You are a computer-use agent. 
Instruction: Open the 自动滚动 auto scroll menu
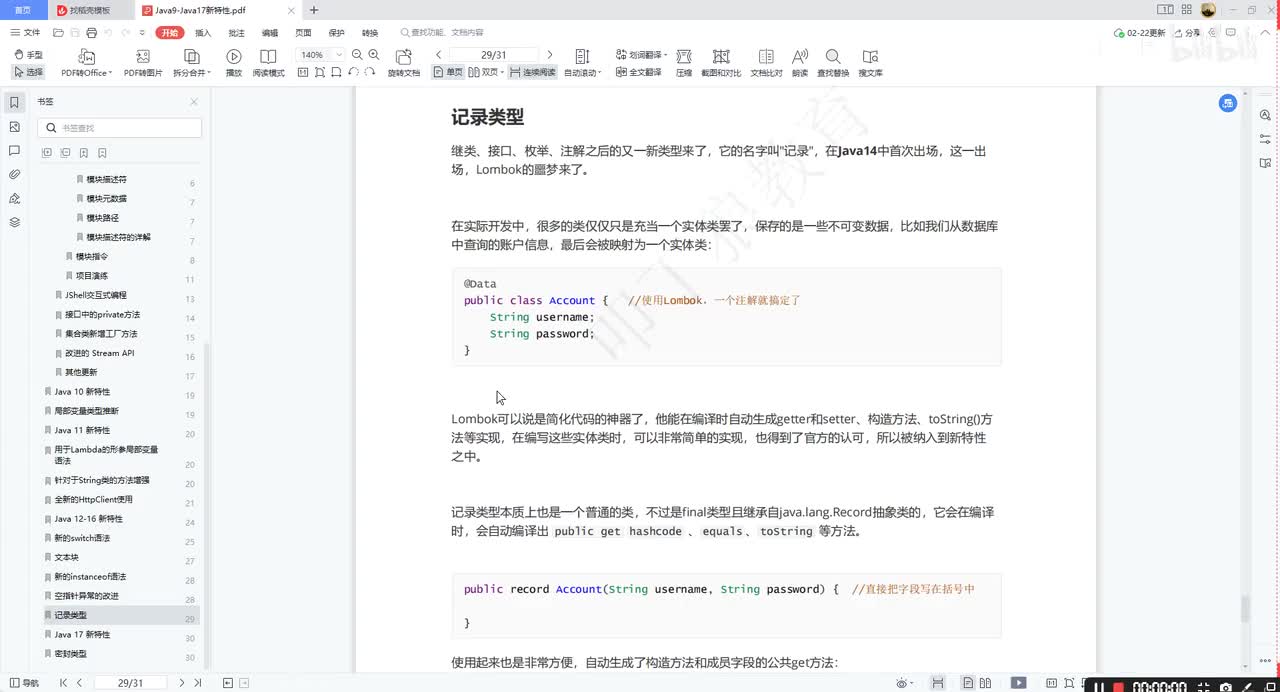click(x=583, y=63)
